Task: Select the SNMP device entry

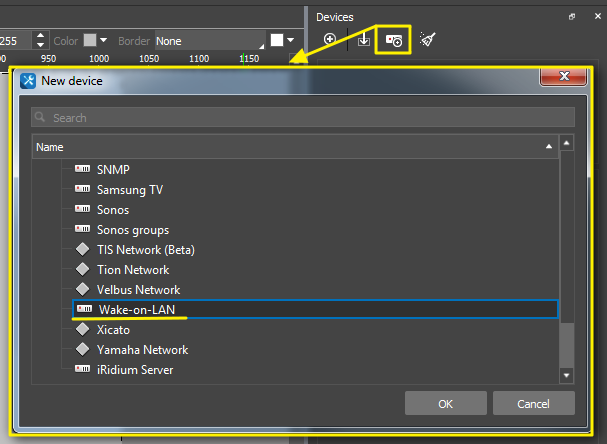Action: point(113,169)
